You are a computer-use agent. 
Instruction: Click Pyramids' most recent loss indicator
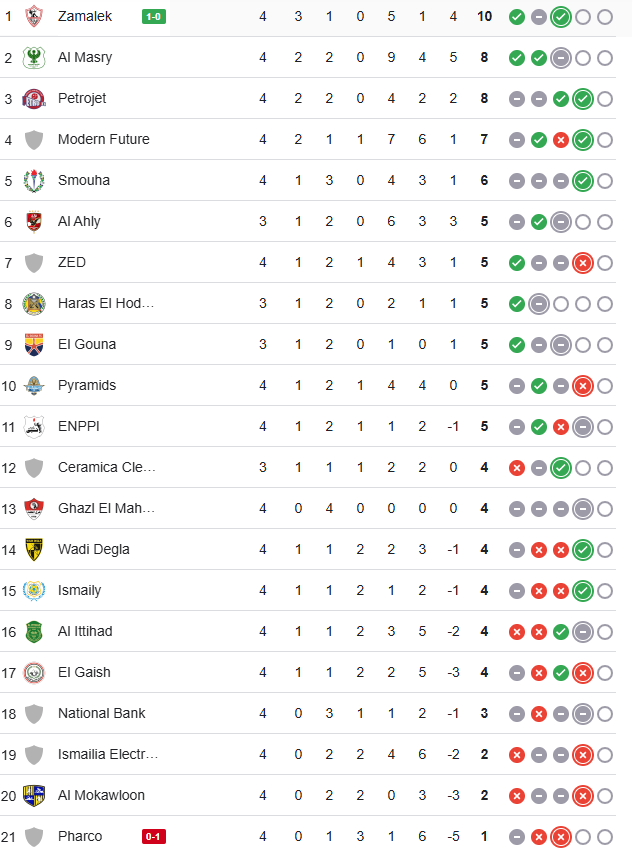(583, 386)
